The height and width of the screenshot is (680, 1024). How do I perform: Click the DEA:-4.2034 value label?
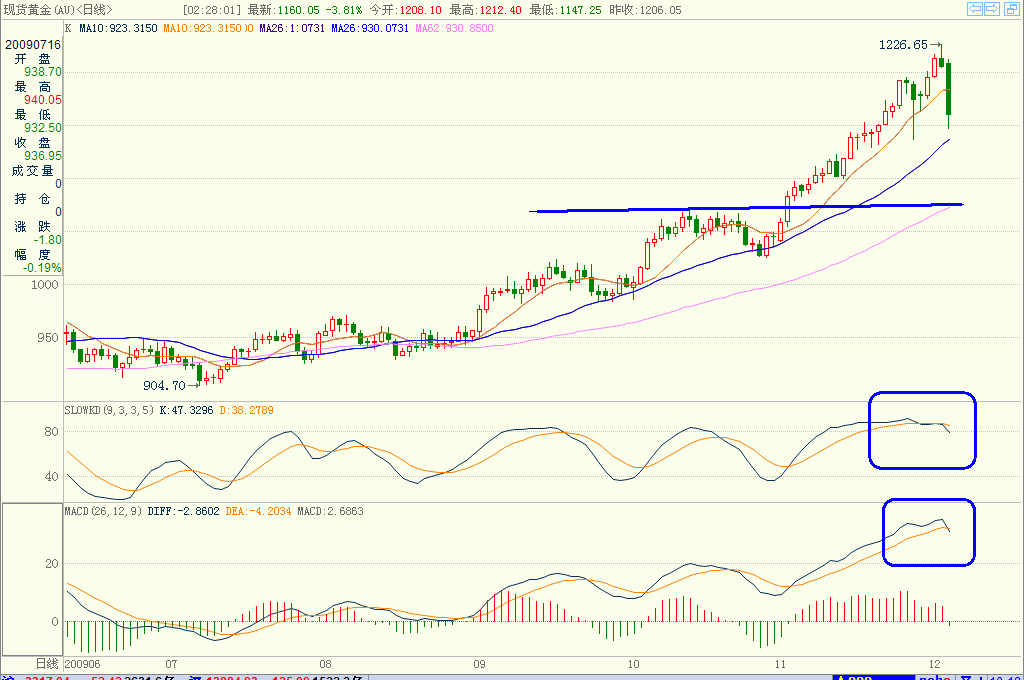[x=258, y=511]
